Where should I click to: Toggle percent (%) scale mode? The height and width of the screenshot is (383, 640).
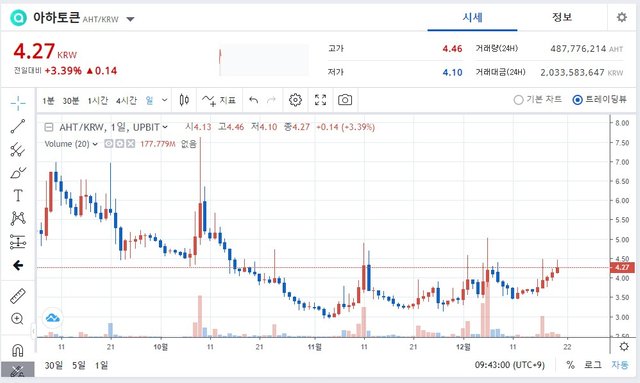(570, 365)
